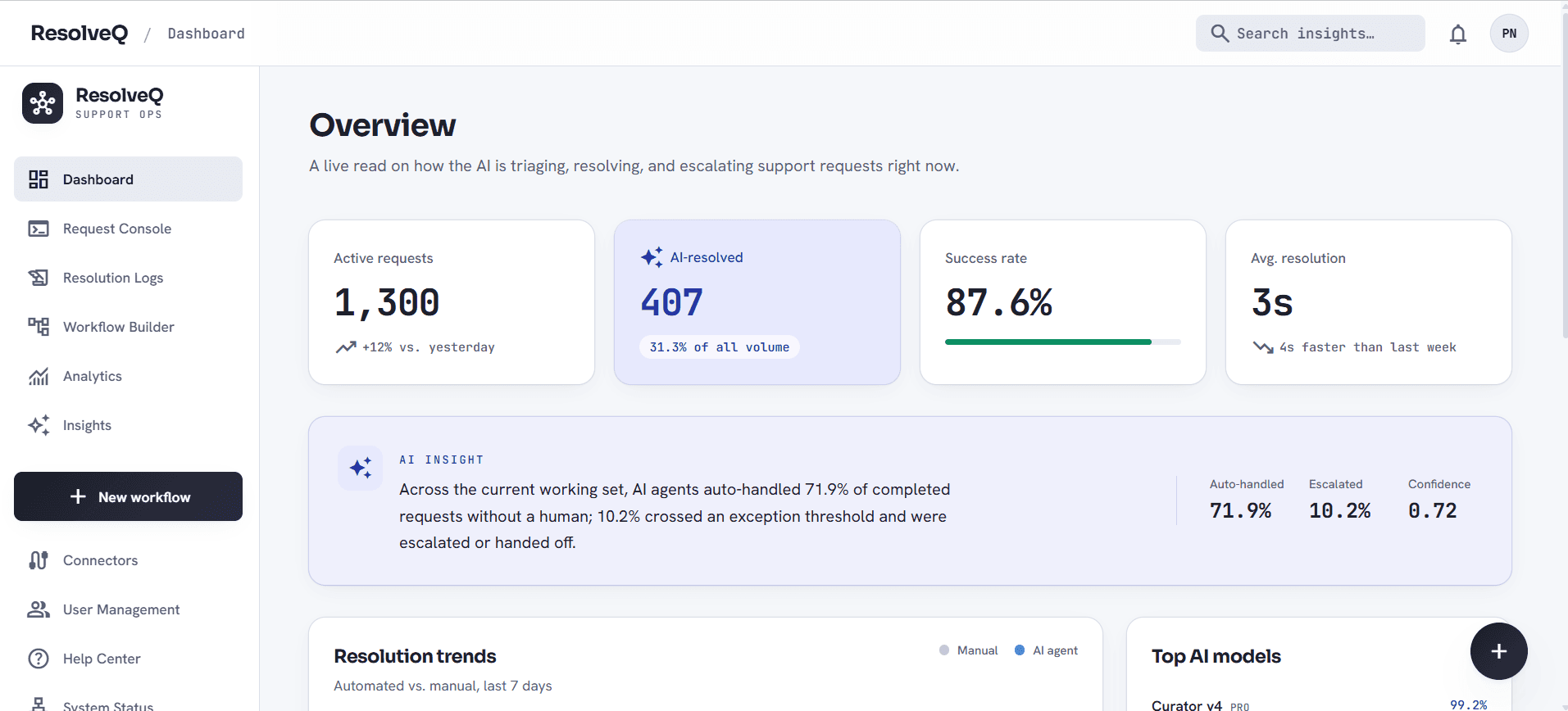This screenshot has height=711, width=1568.
Task: Click the 3s average resolution value
Action: pyautogui.click(x=1272, y=302)
